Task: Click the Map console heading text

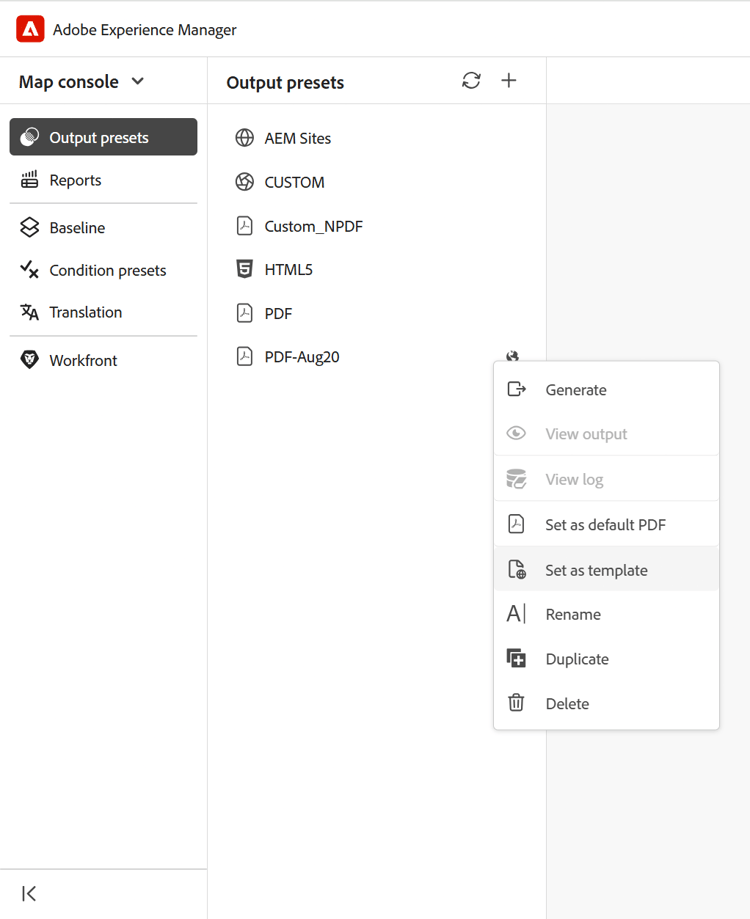Action: coord(69,81)
